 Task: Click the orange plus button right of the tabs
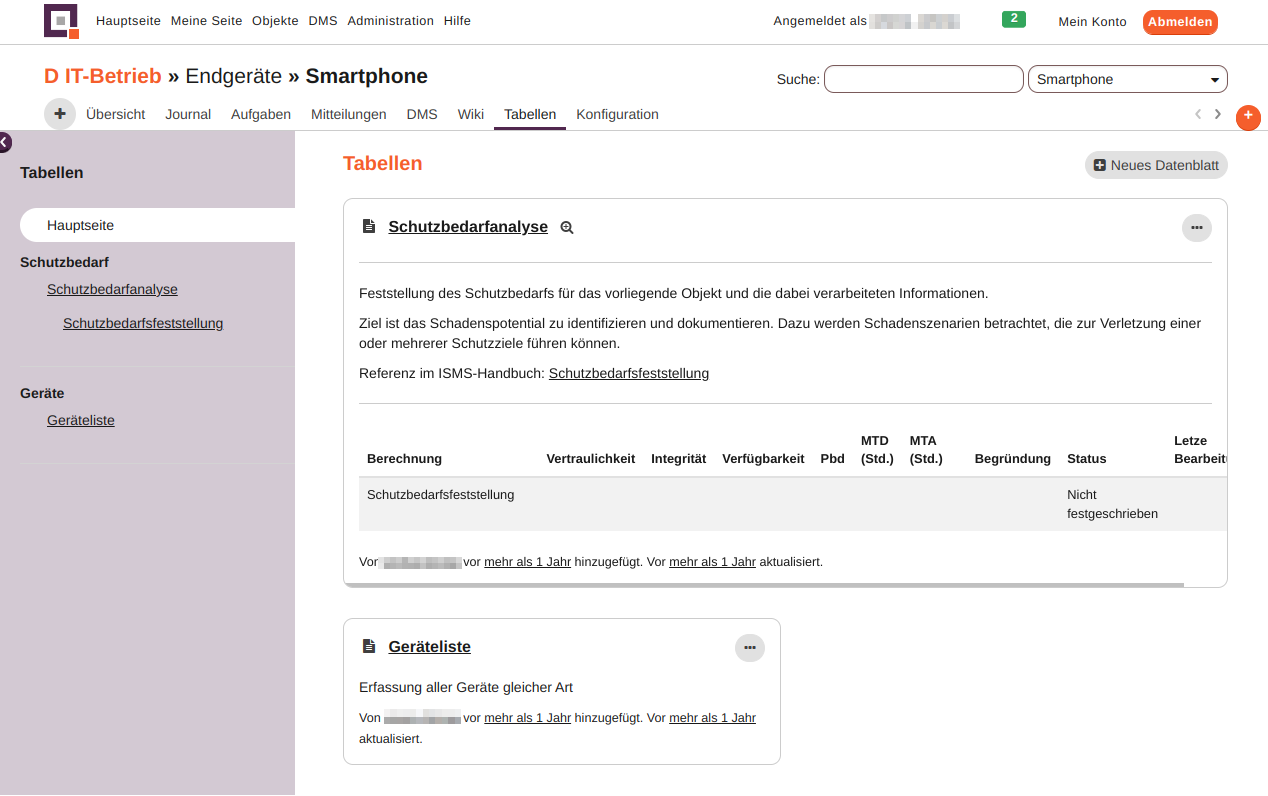click(x=1248, y=117)
